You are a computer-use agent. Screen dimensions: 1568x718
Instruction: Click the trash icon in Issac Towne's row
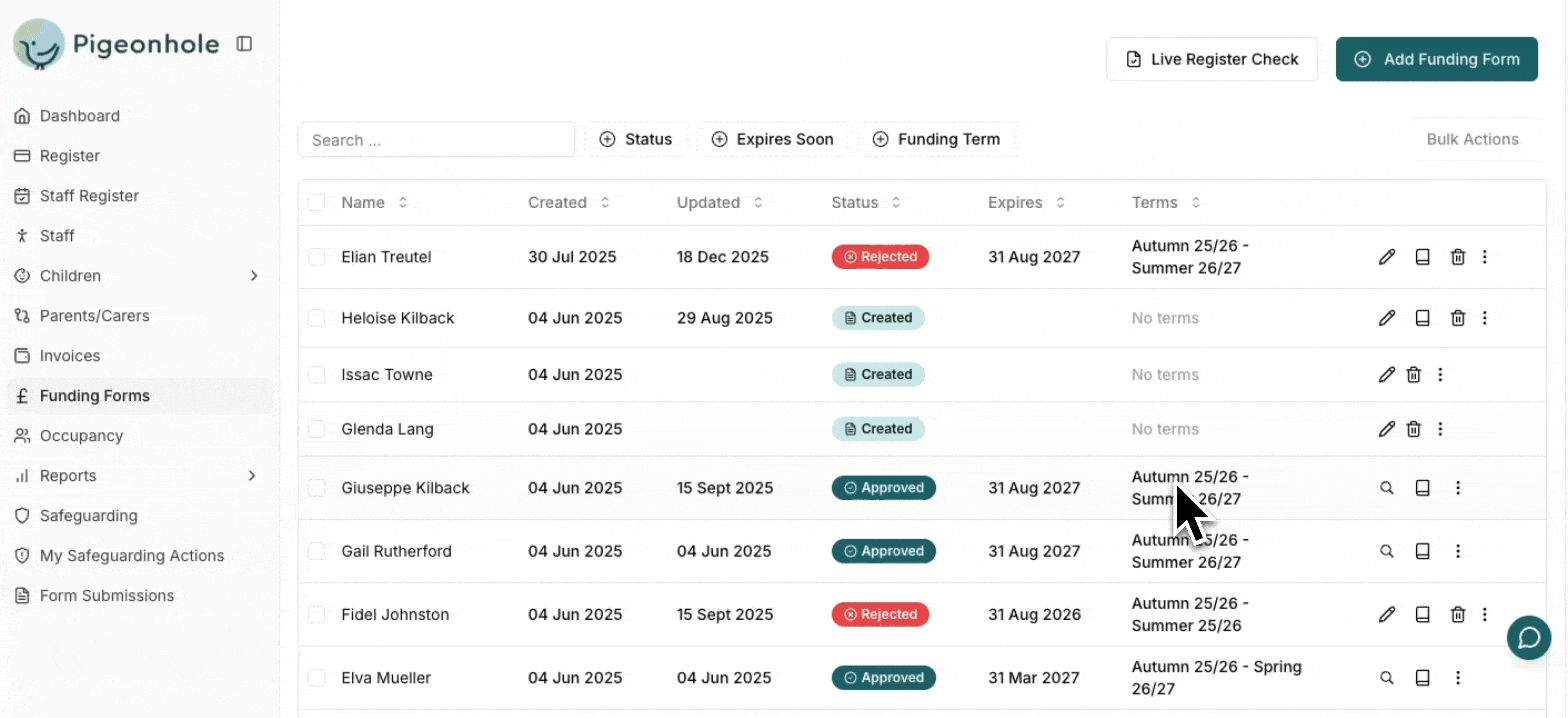point(1413,375)
